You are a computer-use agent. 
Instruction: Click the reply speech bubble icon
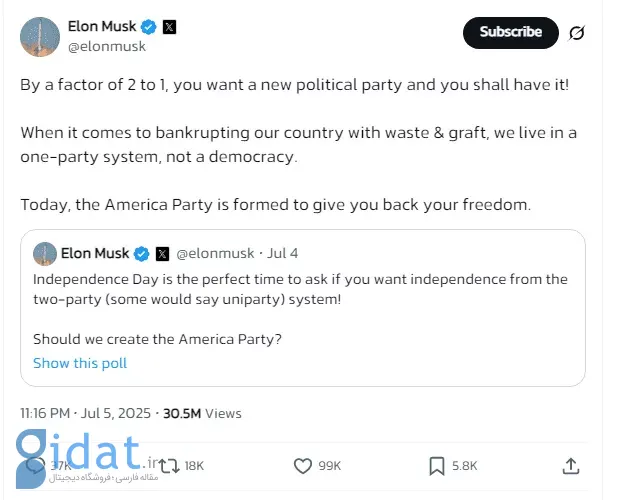pos(35,466)
